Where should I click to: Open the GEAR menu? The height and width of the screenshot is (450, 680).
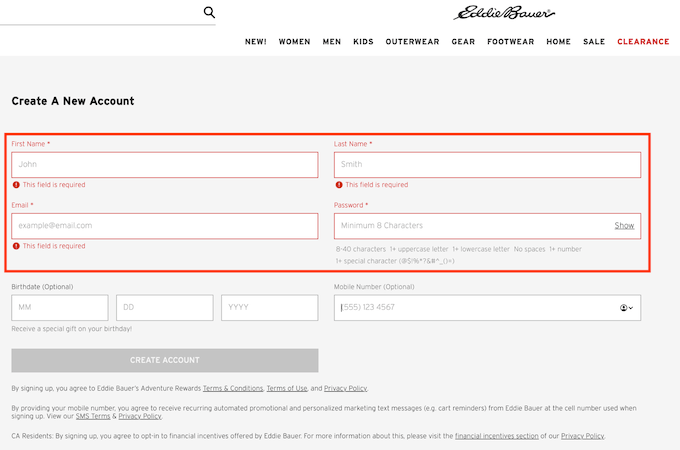(x=463, y=42)
